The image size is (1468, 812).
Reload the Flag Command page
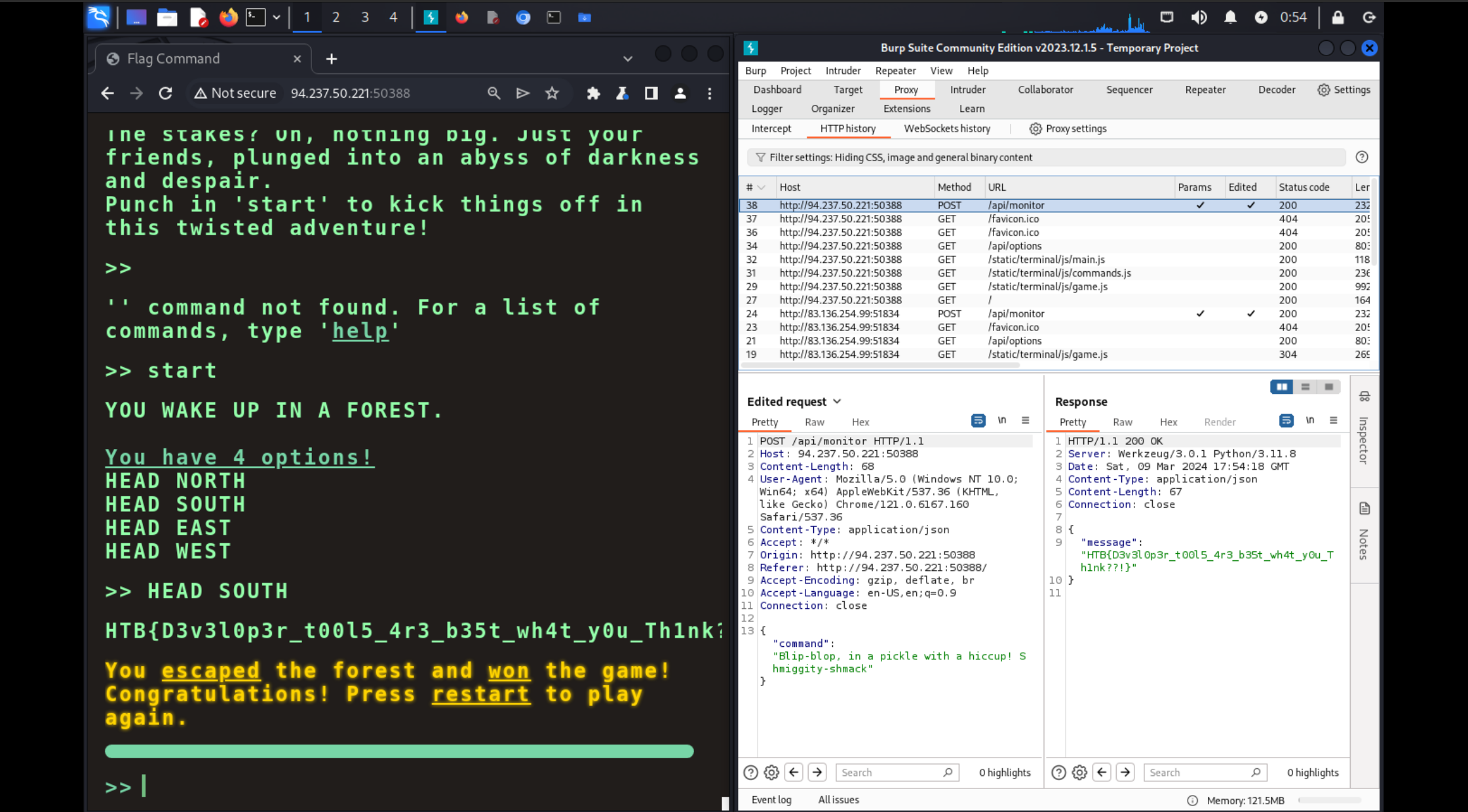(x=165, y=93)
